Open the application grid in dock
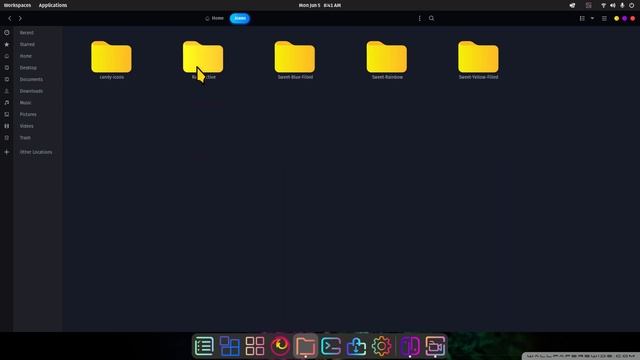Image resolution: width=640 pixels, height=360 pixels. point(255,346)
